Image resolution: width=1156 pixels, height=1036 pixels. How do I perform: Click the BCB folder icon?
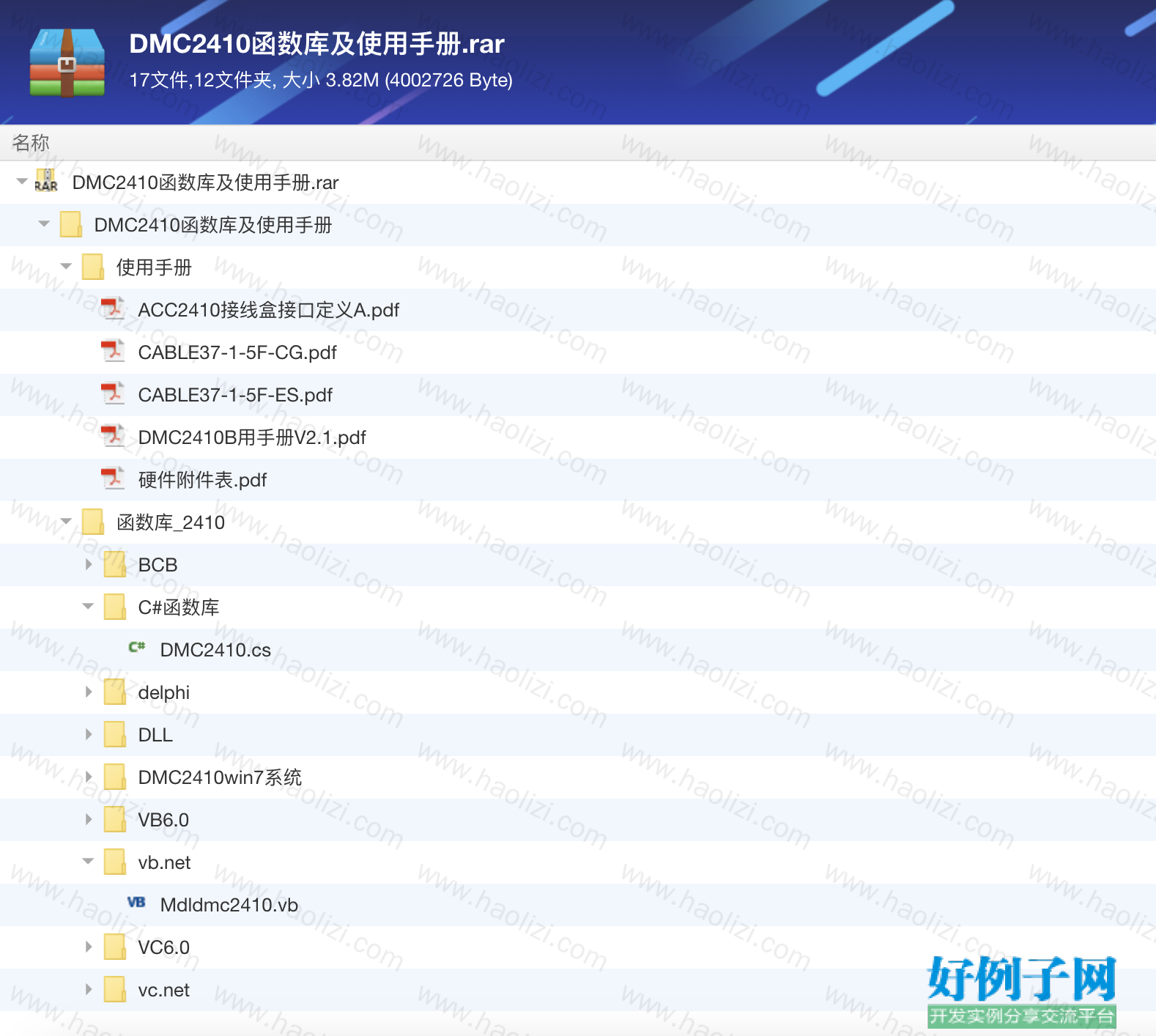[114, 564]
